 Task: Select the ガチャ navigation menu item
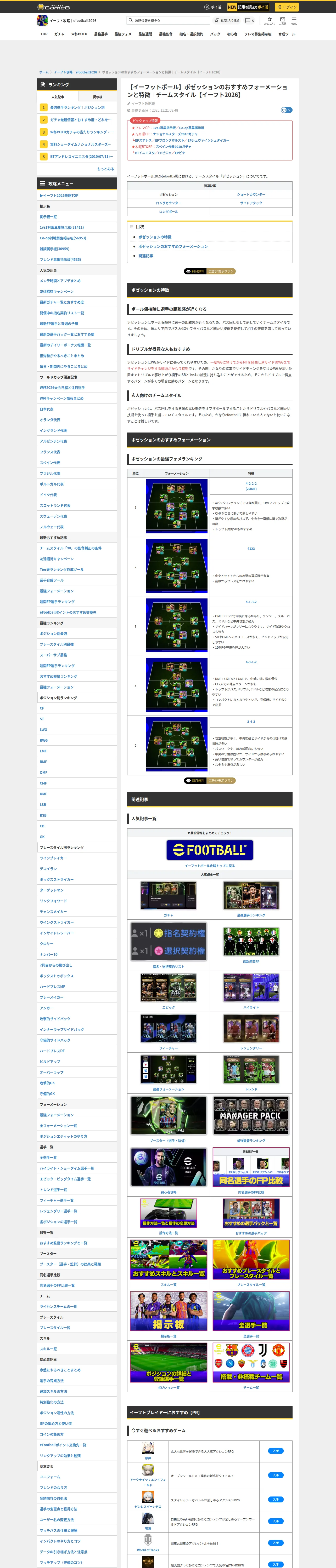[59, 34]
